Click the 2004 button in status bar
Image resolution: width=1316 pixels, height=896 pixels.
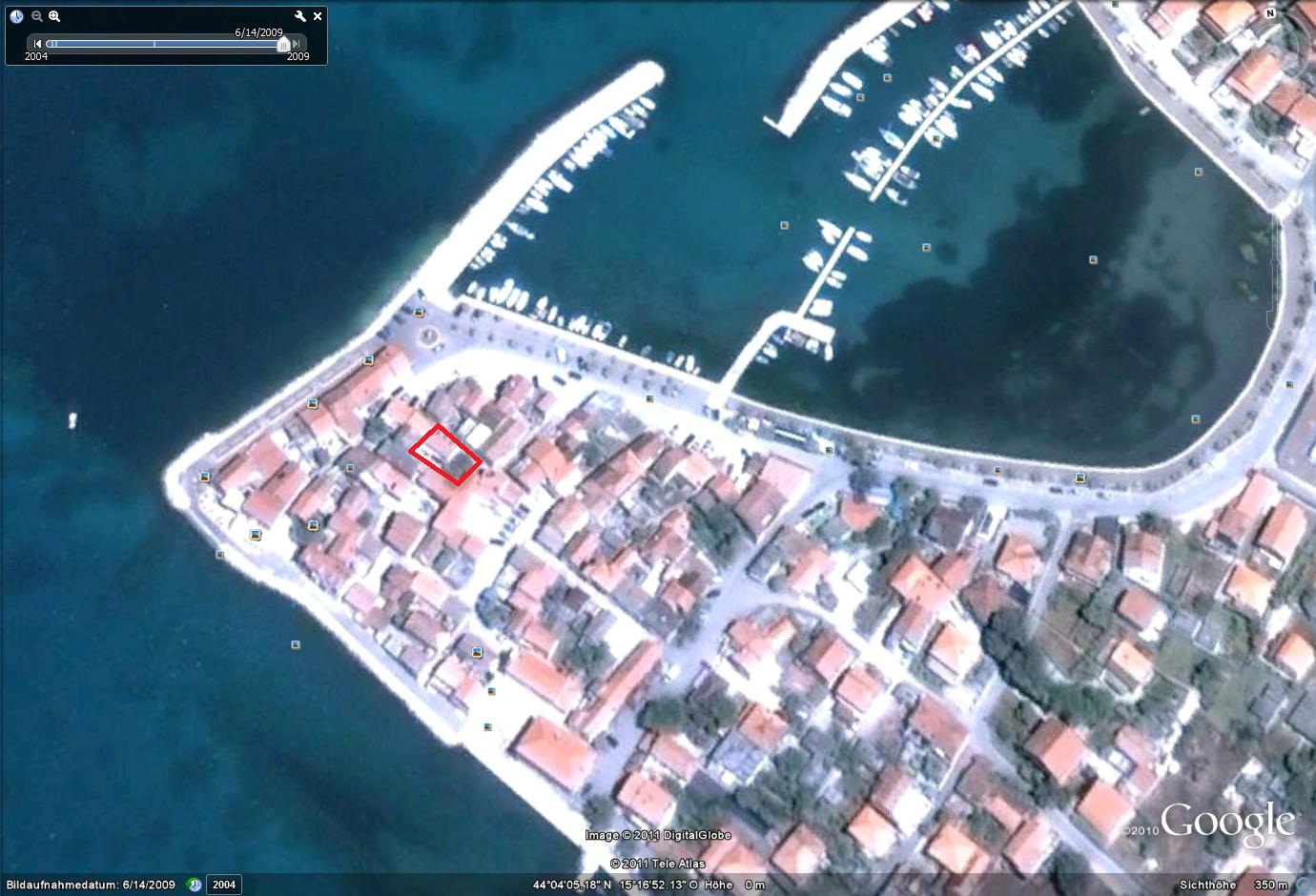point(224,885)
